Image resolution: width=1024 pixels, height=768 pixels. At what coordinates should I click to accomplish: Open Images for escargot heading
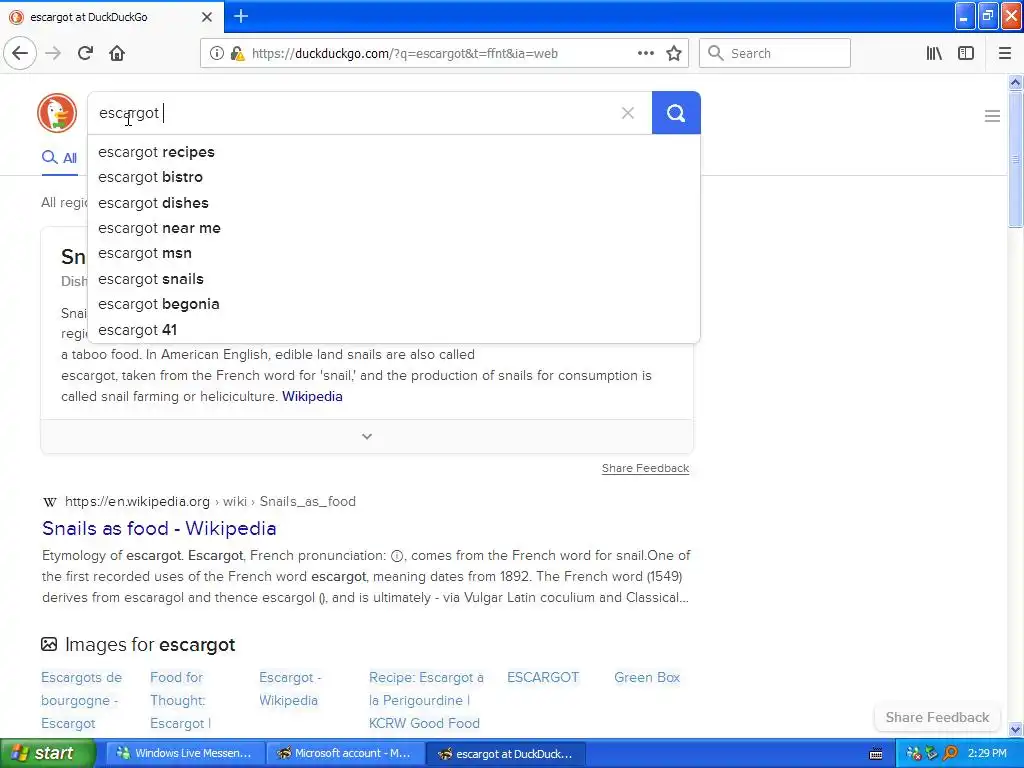click(150, 645)
